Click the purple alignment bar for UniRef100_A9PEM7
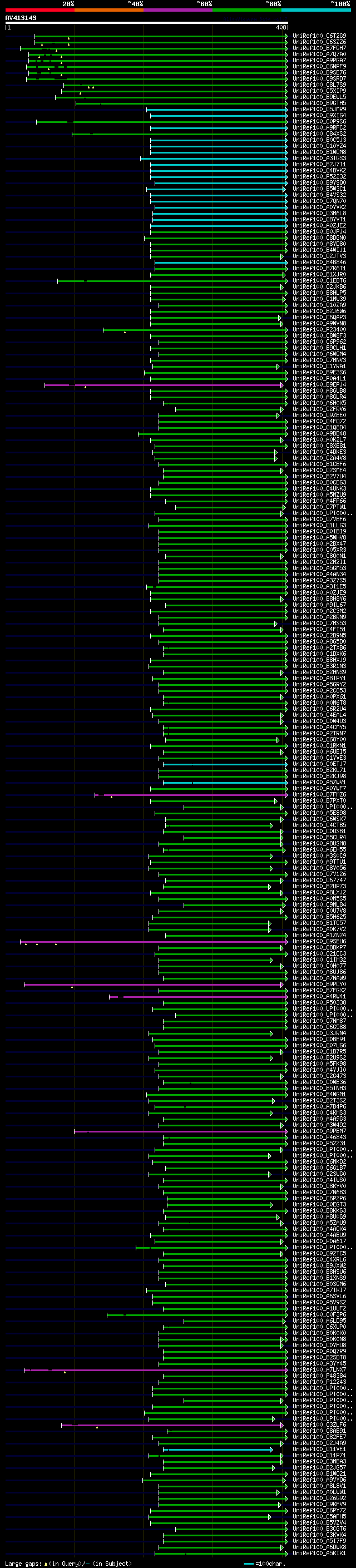356x1568 pixels. 181,1131
